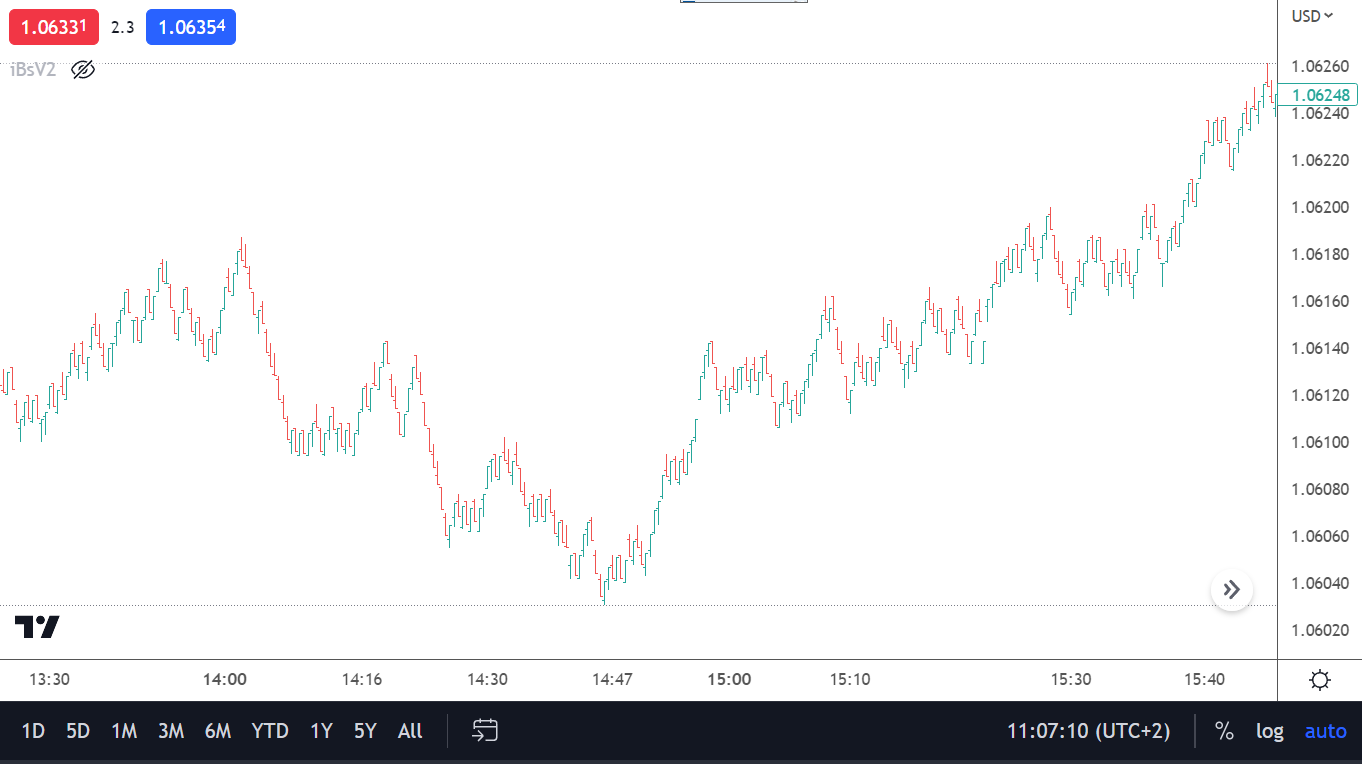Select the 5D time range
The image size is (1362, 764).
[78, 731]
